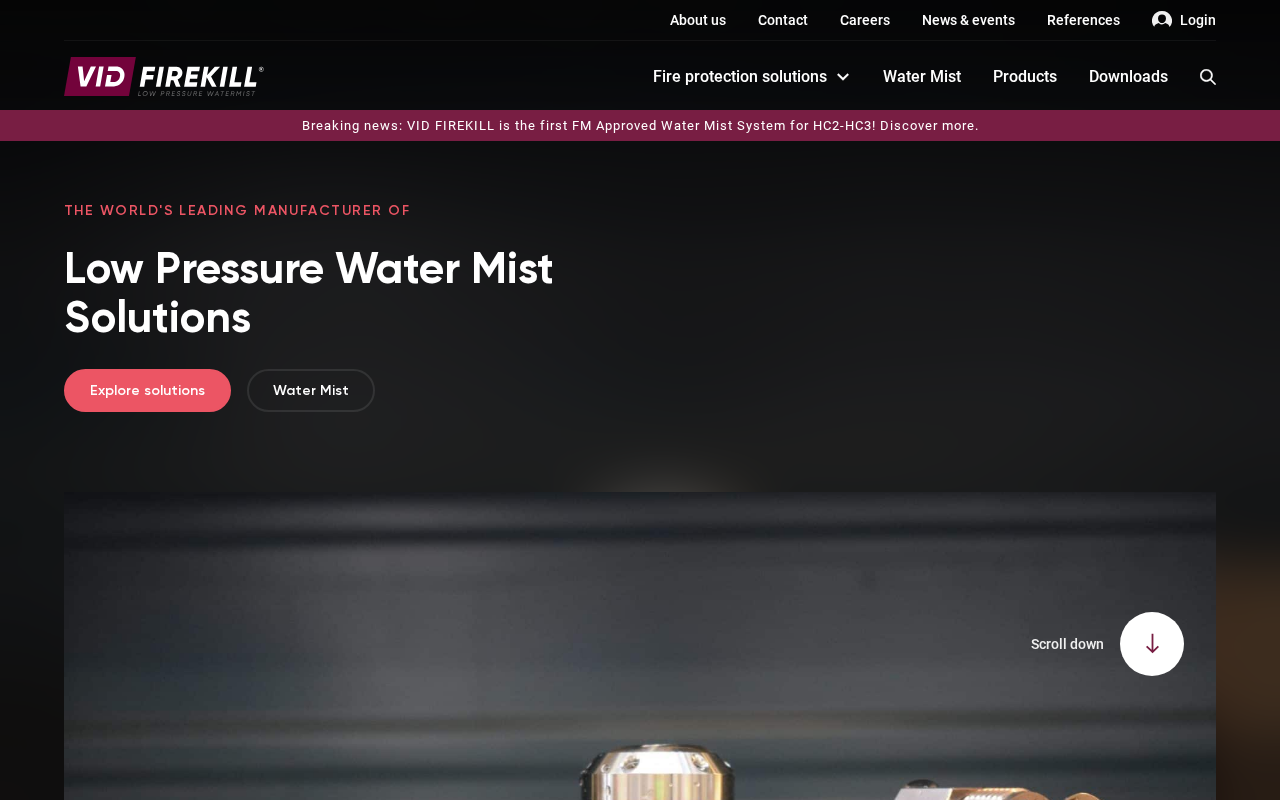
Task: Visit the About us link
Action: tap(698, 20)
